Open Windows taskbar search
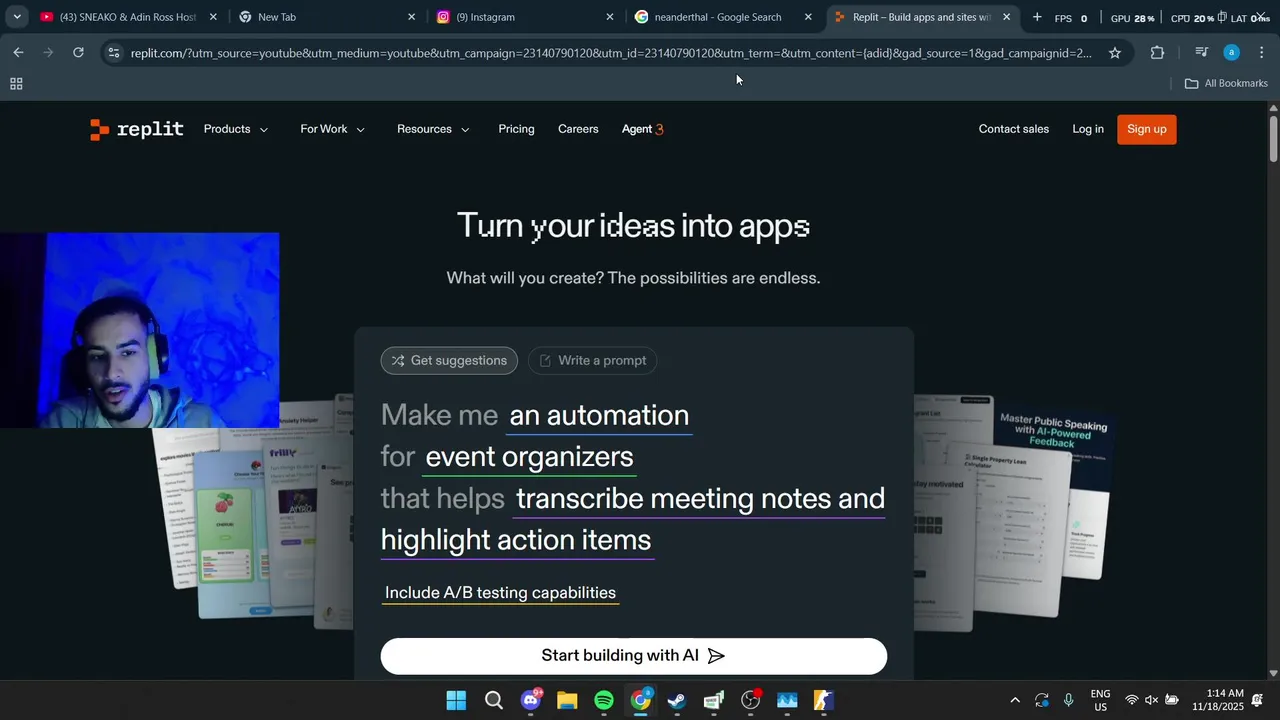Image resolution: width=1280 pixels, height=720 pixels. point(494,700)
